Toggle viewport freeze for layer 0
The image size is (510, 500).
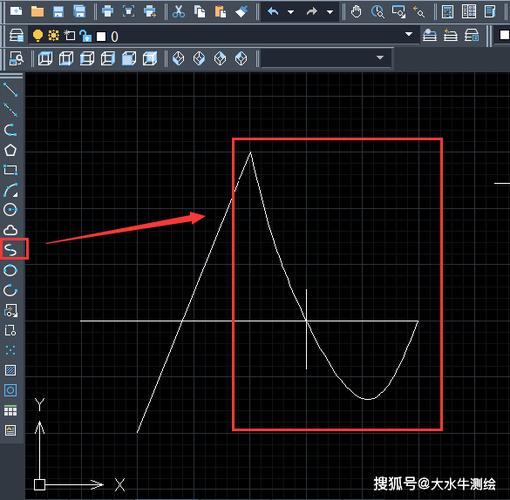tap(70, 35)
